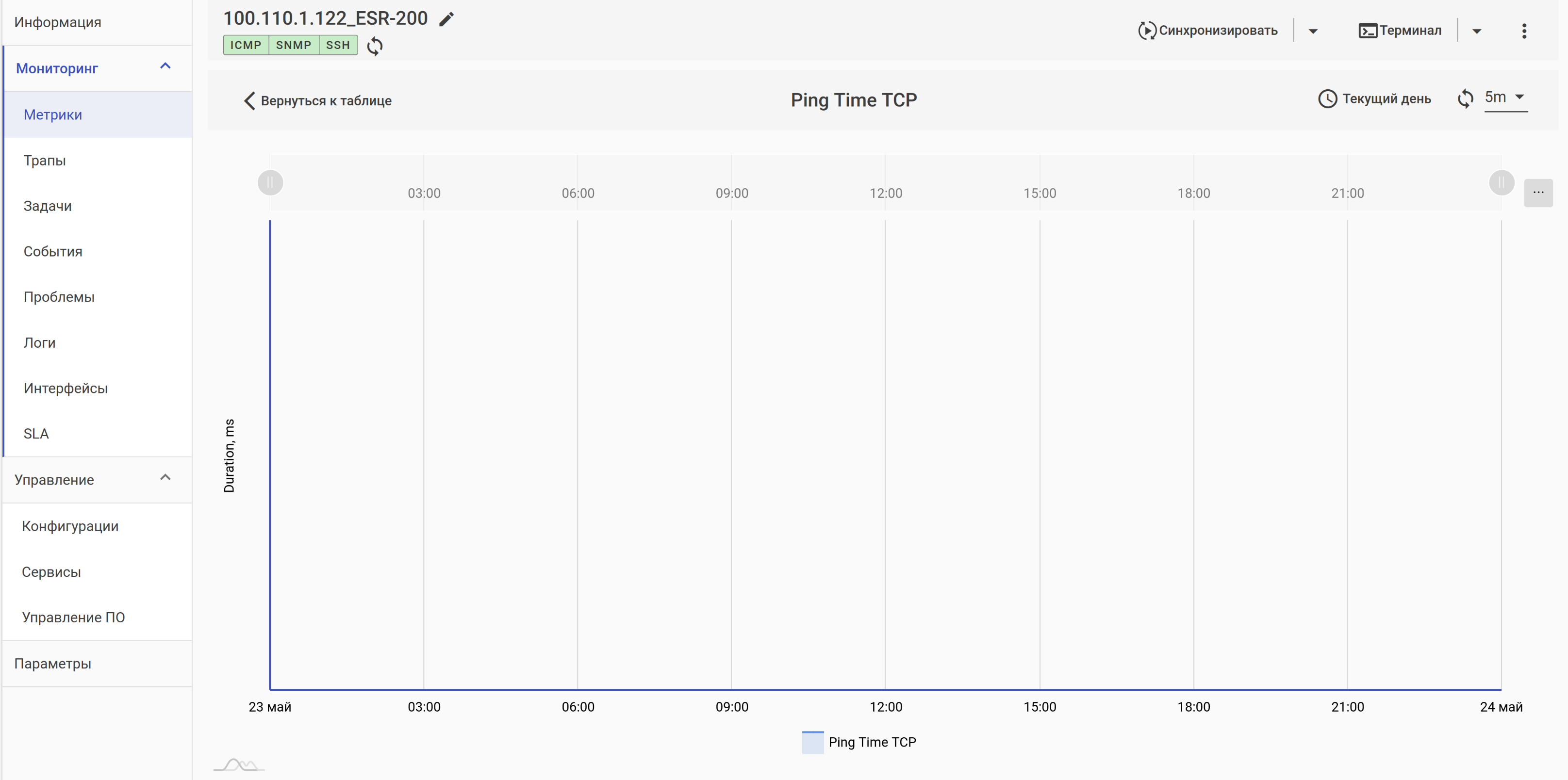This screenshot has height=780, width=1568.
Task: Click the small chart logo at bottom left
Action: pos(239,765)
